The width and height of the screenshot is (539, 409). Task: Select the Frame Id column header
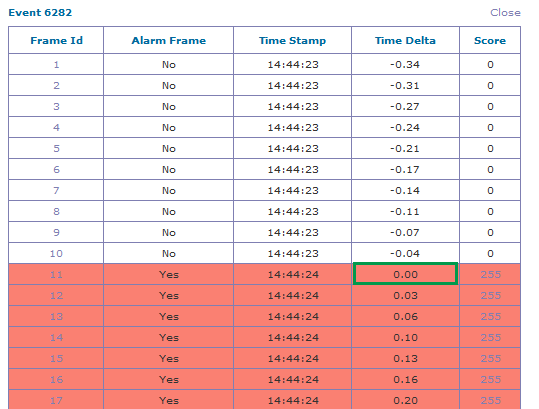pyautogui.click(x=56, y=41)
